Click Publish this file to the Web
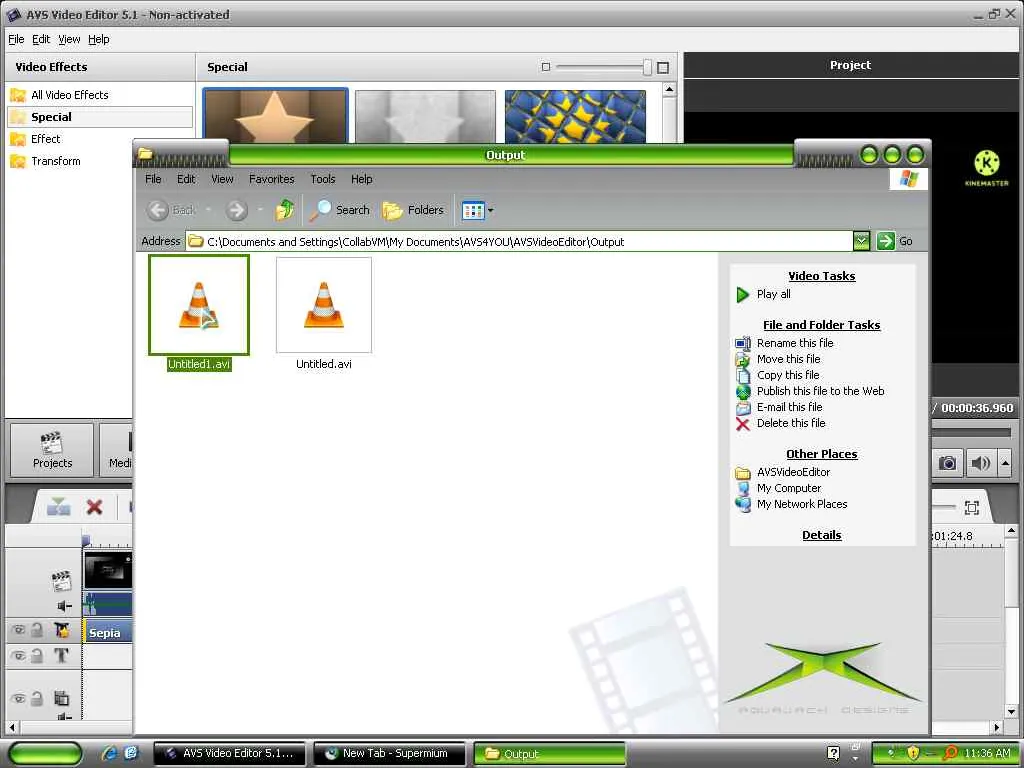This screenshot has height=768, width=1024. tap(820, 391)
